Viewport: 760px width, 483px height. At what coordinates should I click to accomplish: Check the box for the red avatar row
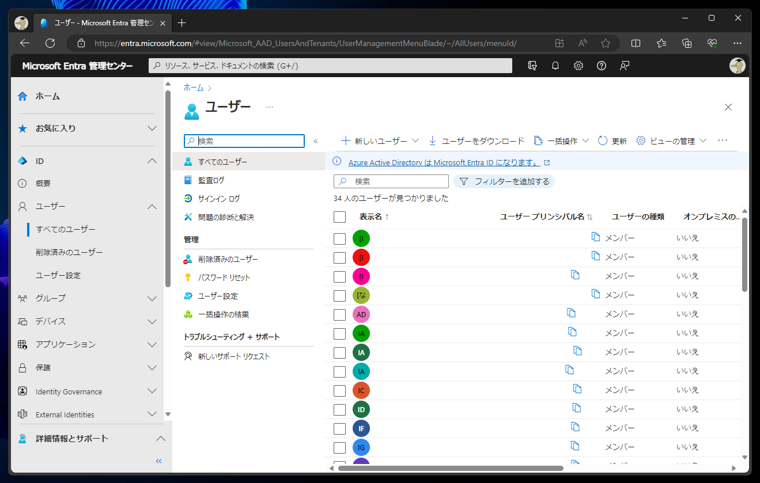[x=339, y=258]
